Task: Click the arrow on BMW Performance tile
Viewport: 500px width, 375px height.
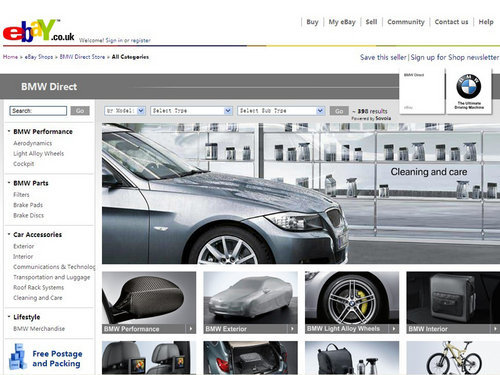Action: click(191, 329)
